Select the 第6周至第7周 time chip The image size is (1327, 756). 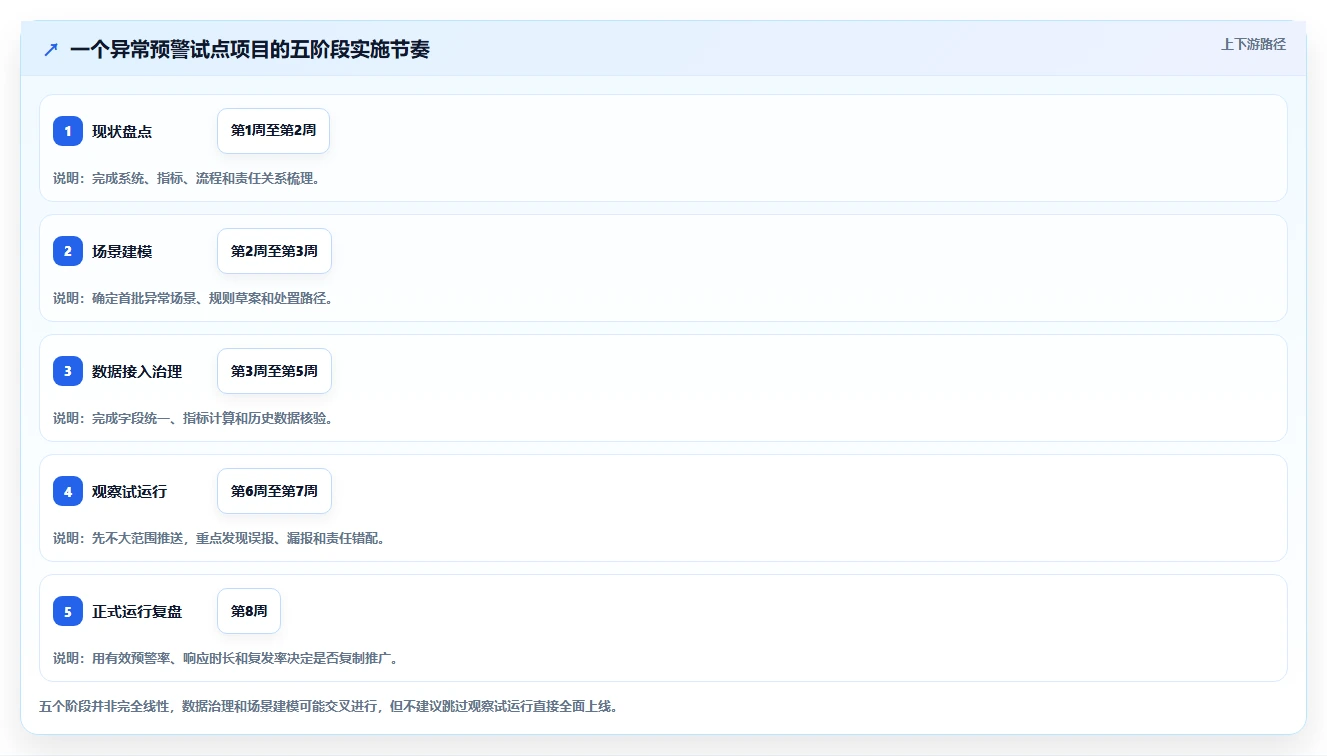[x=274, y=491]
